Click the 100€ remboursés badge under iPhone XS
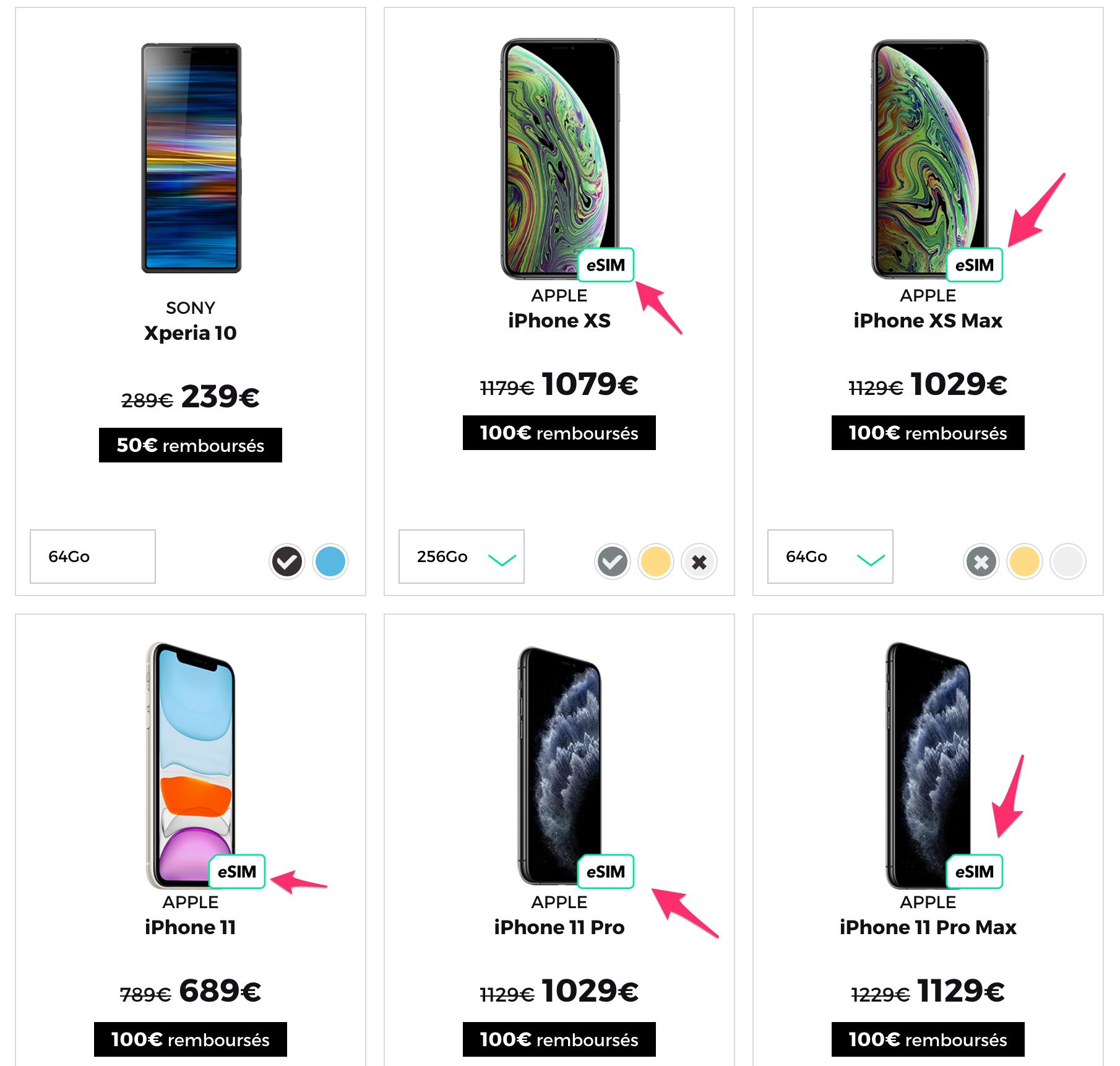Screen dimensions: 1120x1066 click(x=559, y=433)
